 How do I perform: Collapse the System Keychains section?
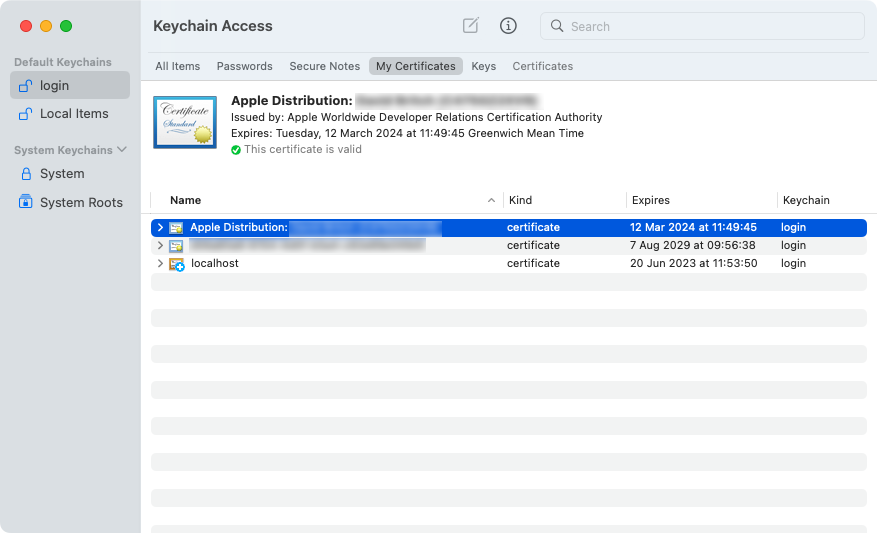click(122, 150)
